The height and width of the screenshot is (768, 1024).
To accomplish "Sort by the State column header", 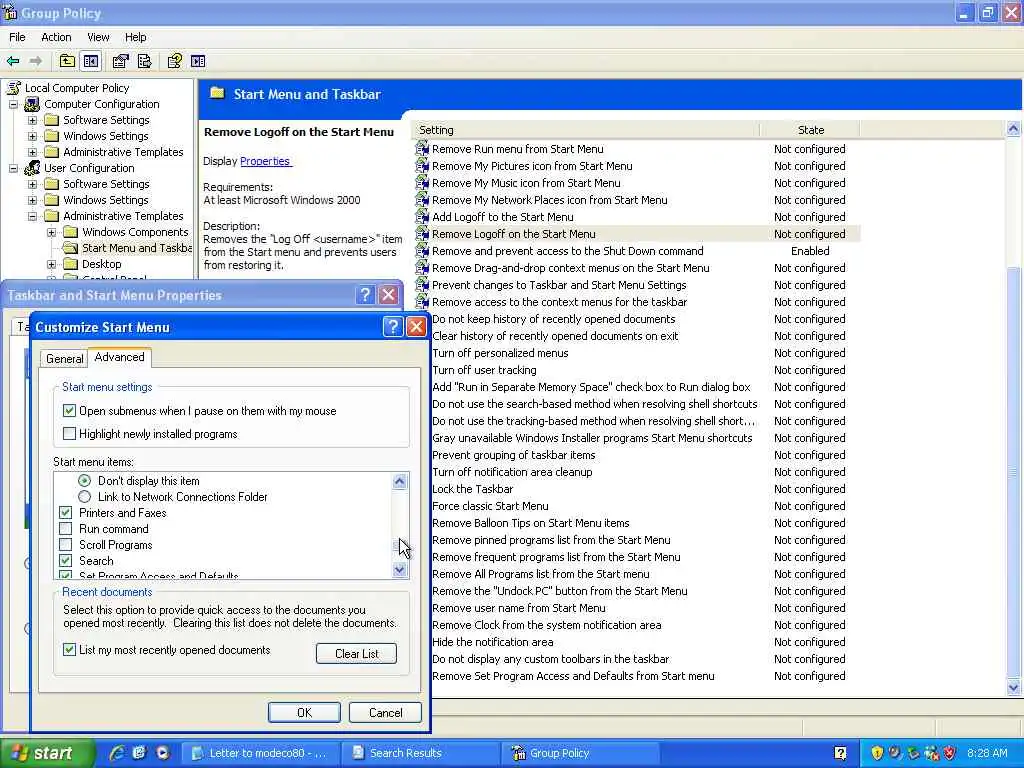I will (810, 130).
